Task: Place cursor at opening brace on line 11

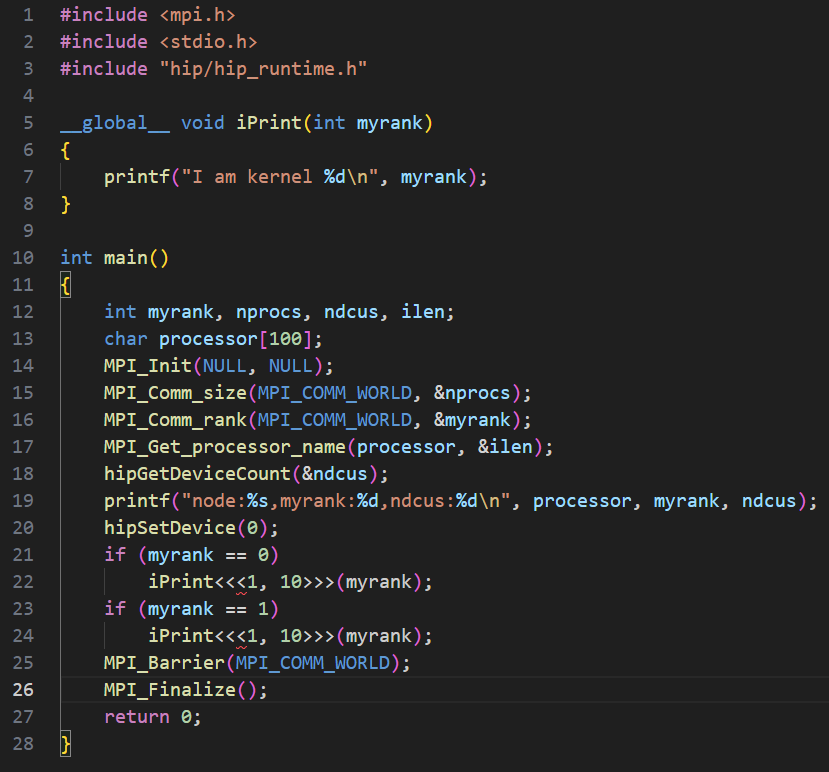Action: [x=66, y=286]
